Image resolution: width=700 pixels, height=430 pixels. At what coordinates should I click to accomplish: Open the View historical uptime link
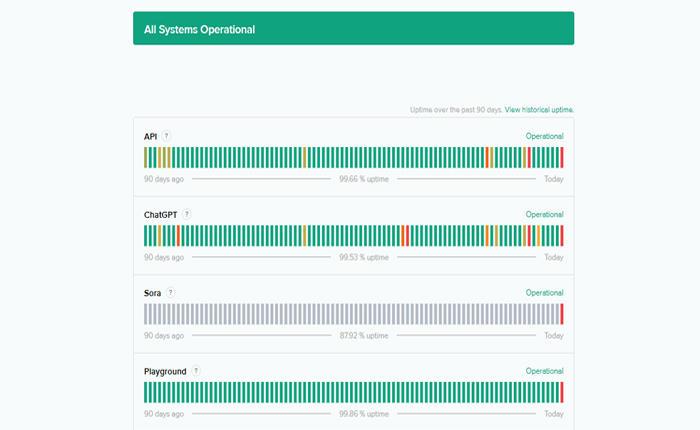(540, 109)
